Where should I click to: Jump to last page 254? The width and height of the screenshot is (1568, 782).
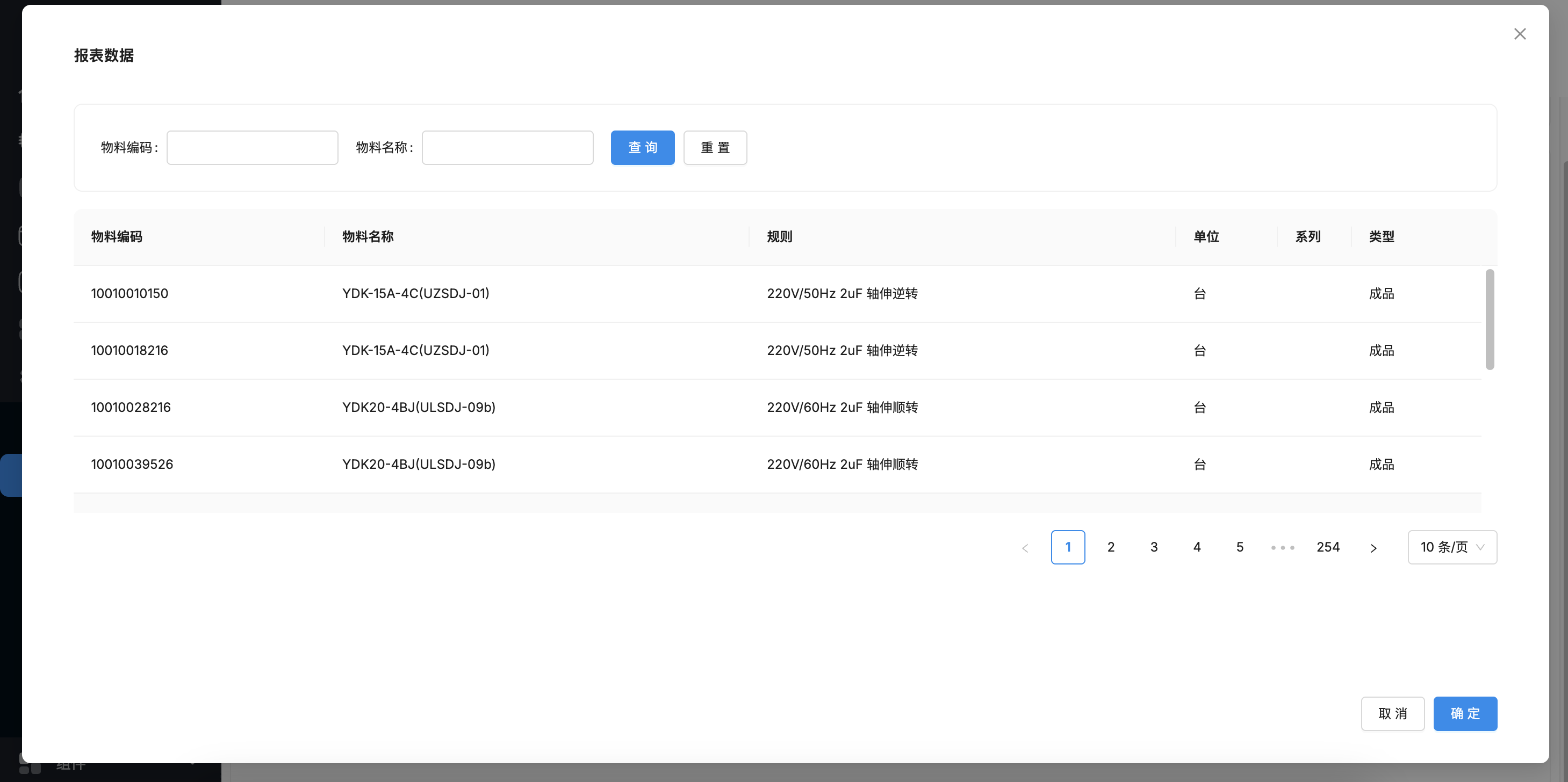pyautogui.click(x=1328, y=547)
